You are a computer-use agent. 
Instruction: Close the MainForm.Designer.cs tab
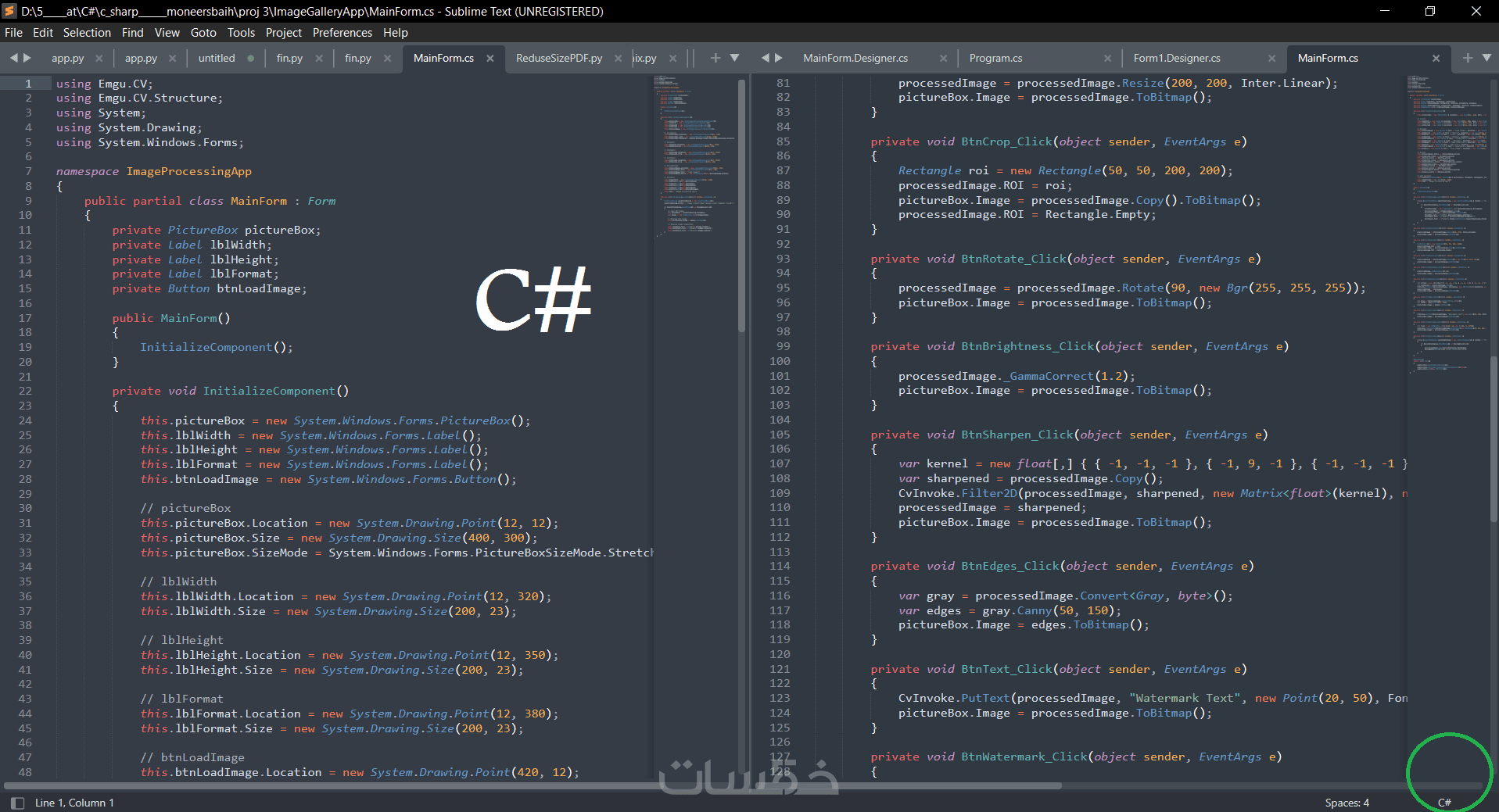click(x=943, y=58)
